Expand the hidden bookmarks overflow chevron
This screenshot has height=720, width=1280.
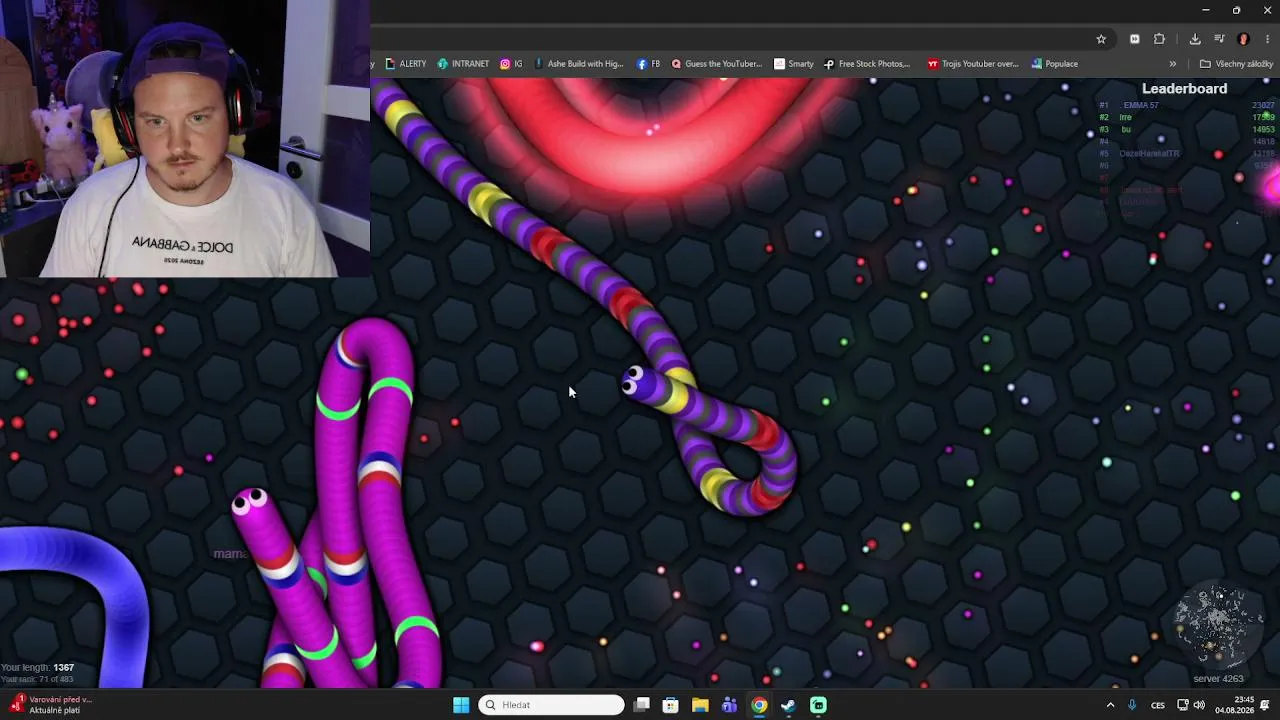[1173, 64]
